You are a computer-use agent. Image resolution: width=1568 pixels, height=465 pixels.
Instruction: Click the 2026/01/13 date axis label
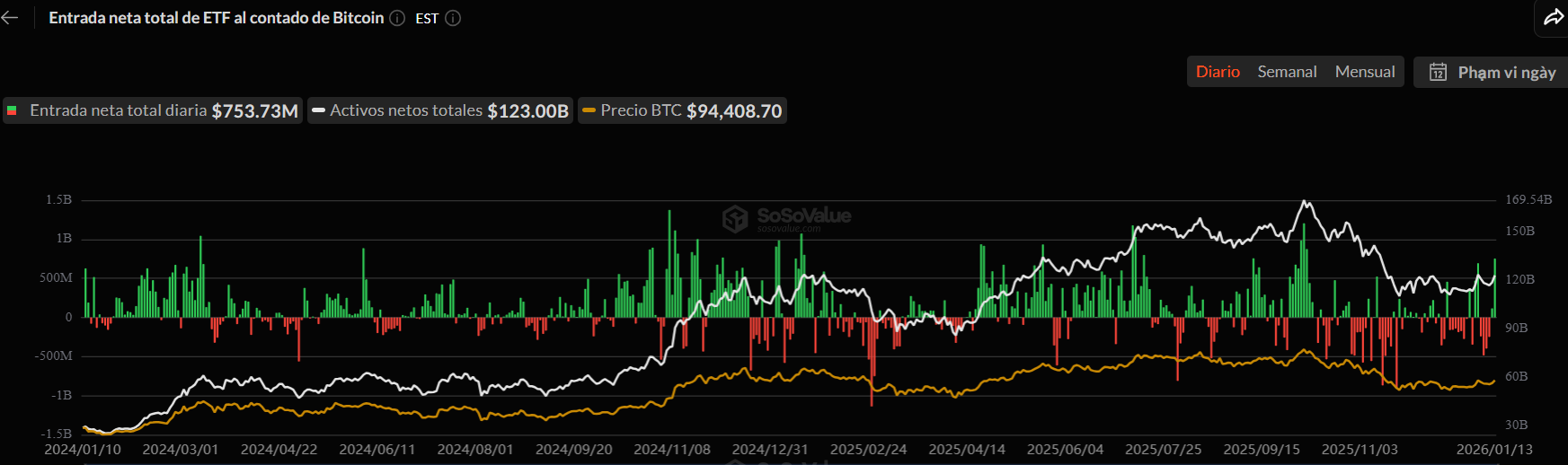[1494, 449]
